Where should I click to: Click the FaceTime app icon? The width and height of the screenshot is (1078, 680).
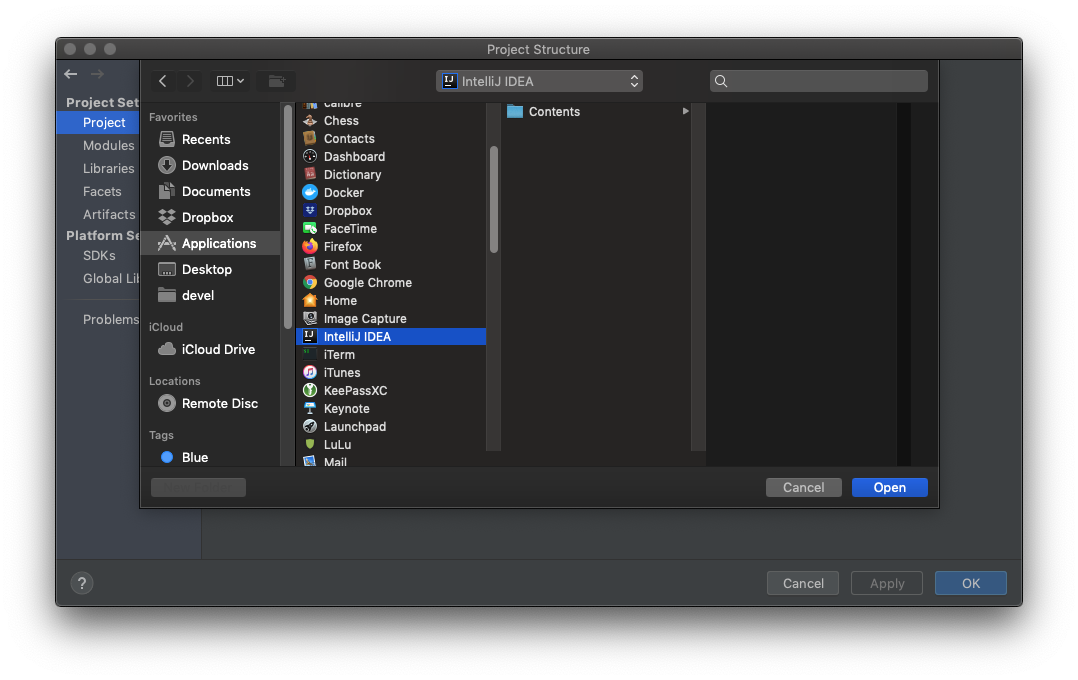coord(310,228)
